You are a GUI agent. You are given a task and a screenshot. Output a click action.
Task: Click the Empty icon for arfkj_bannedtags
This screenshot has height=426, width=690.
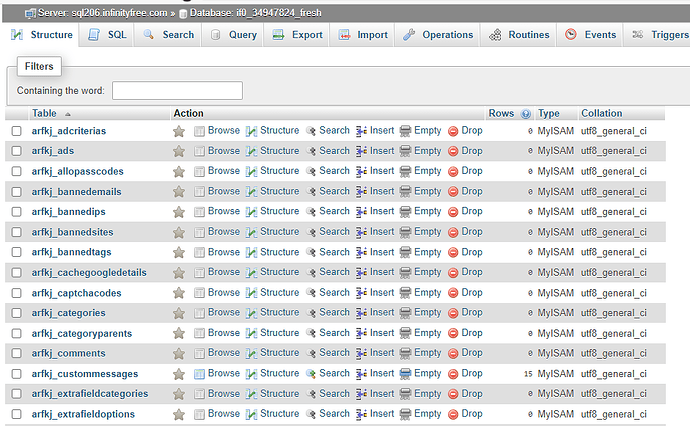pos(405,252)
